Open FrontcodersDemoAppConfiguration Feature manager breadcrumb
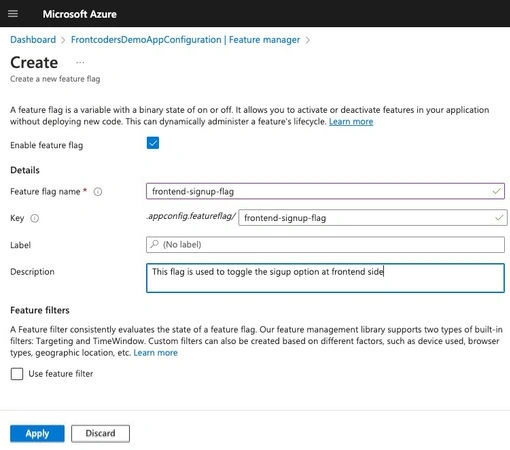Screen dimensions: 510x450 point(185,40)
